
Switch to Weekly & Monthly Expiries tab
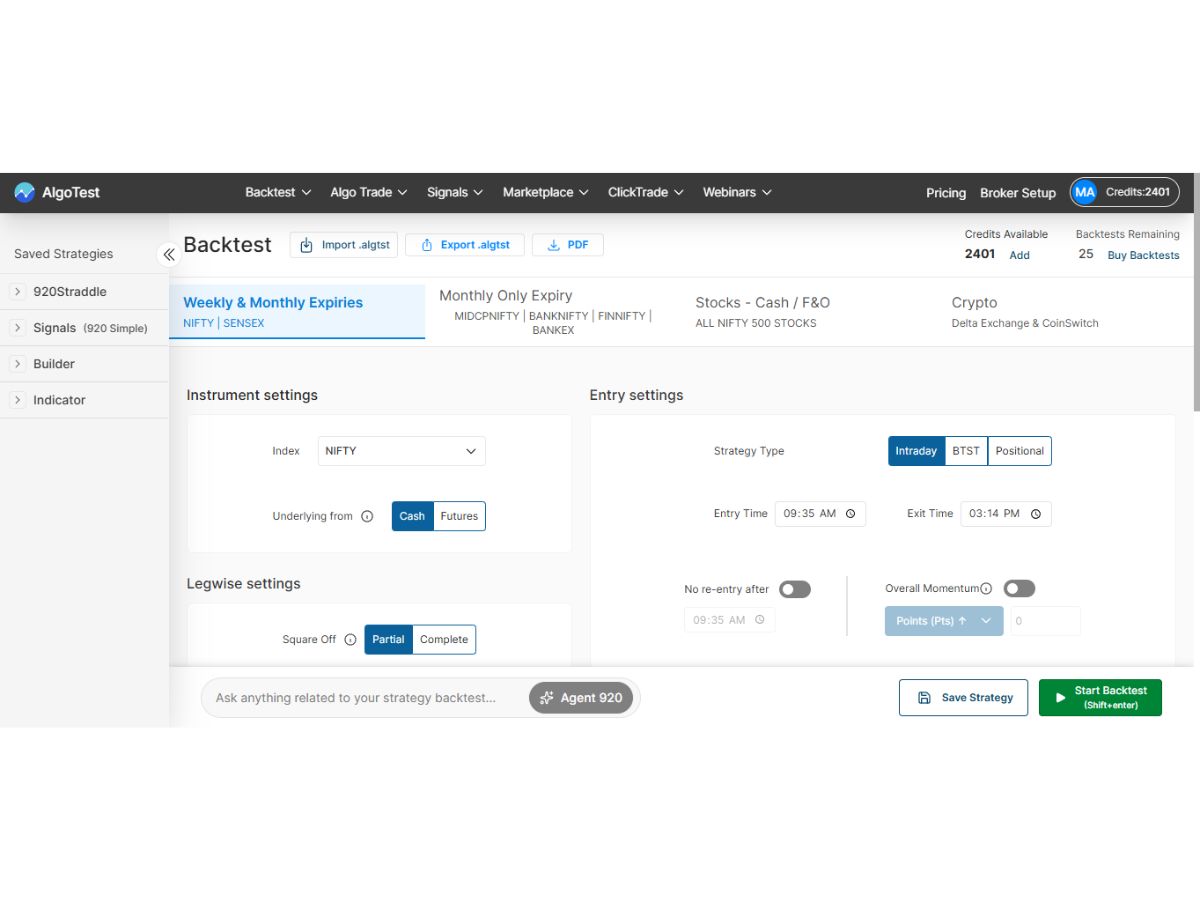(297, 311)
